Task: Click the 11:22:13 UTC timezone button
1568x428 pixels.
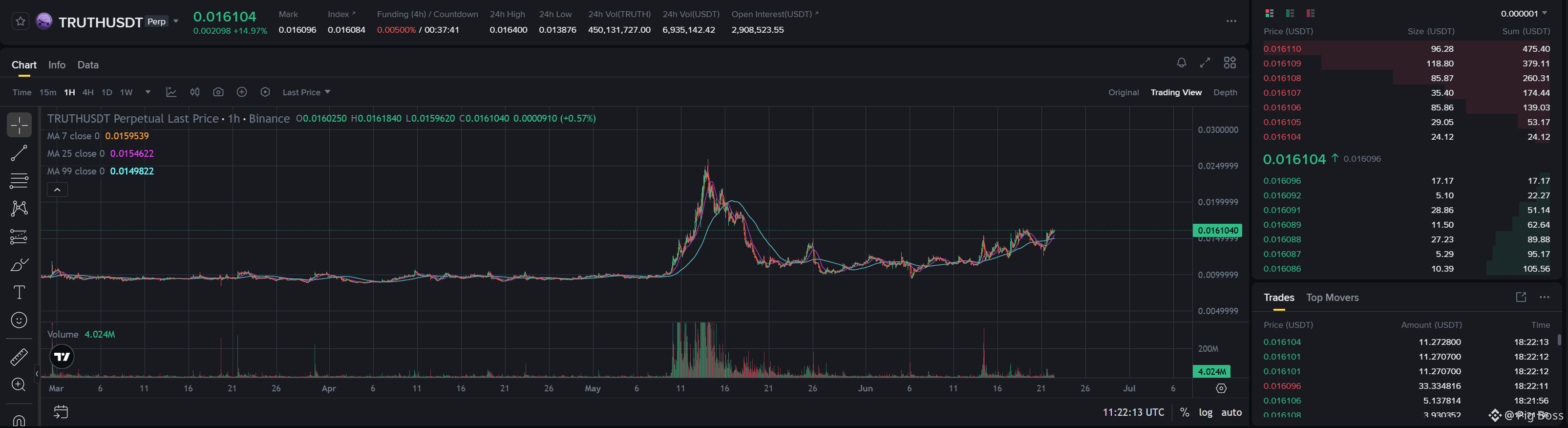Action: [1133, 412]
